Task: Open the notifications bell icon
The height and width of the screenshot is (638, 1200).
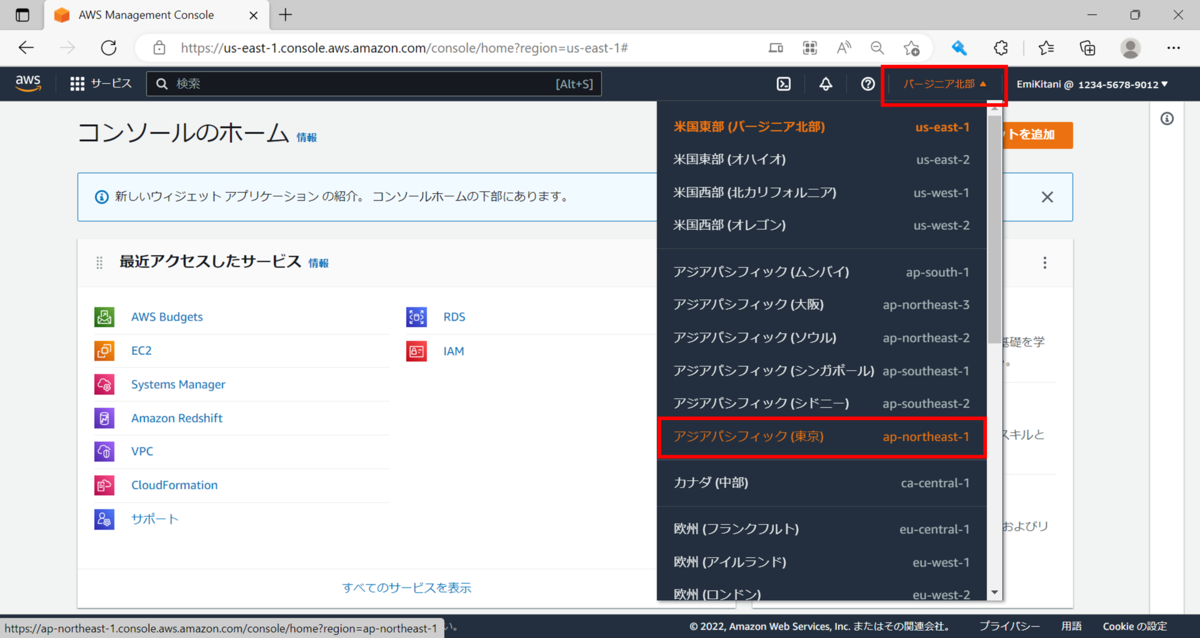Action: tap(826, 84)
